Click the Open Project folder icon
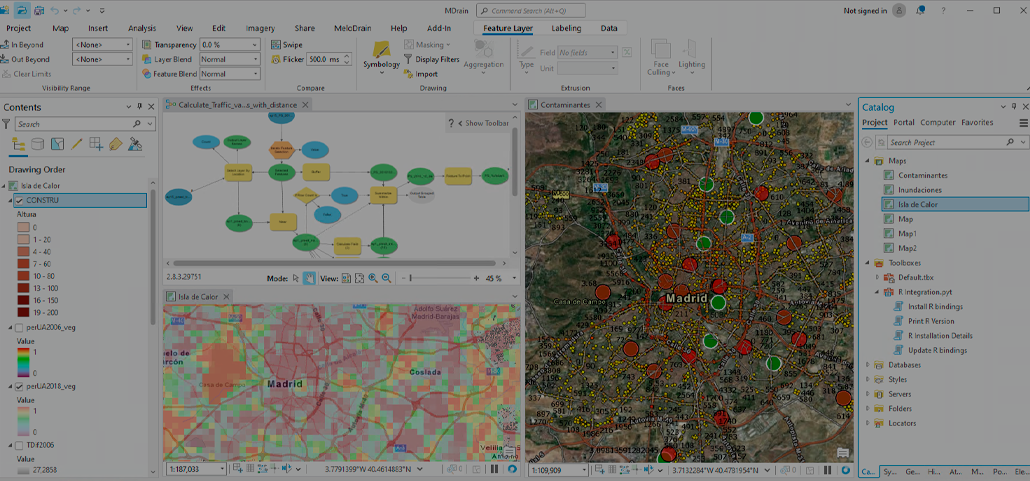This screenshot has width=1030, height=481. pyautogui.click(x=21, y=11)
